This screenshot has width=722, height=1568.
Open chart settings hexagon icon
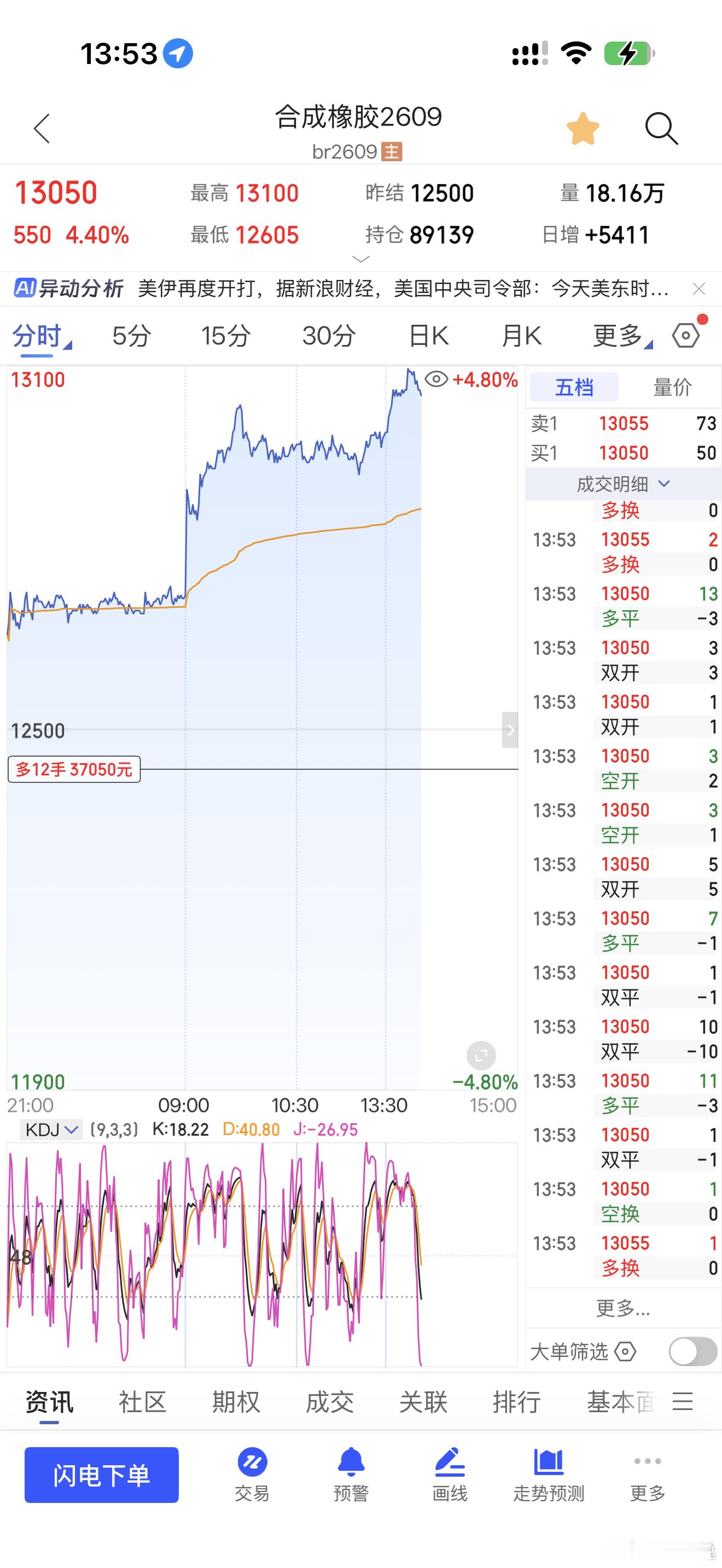coord(686,335)
